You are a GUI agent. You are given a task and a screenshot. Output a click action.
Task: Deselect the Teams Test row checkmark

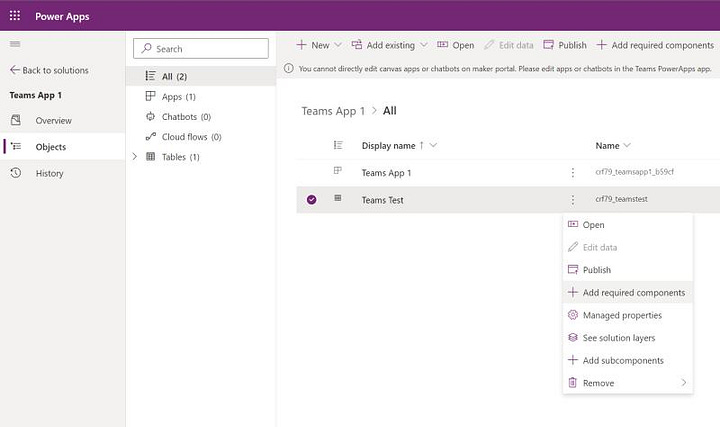pyautogui.click(x=311, y=200)
